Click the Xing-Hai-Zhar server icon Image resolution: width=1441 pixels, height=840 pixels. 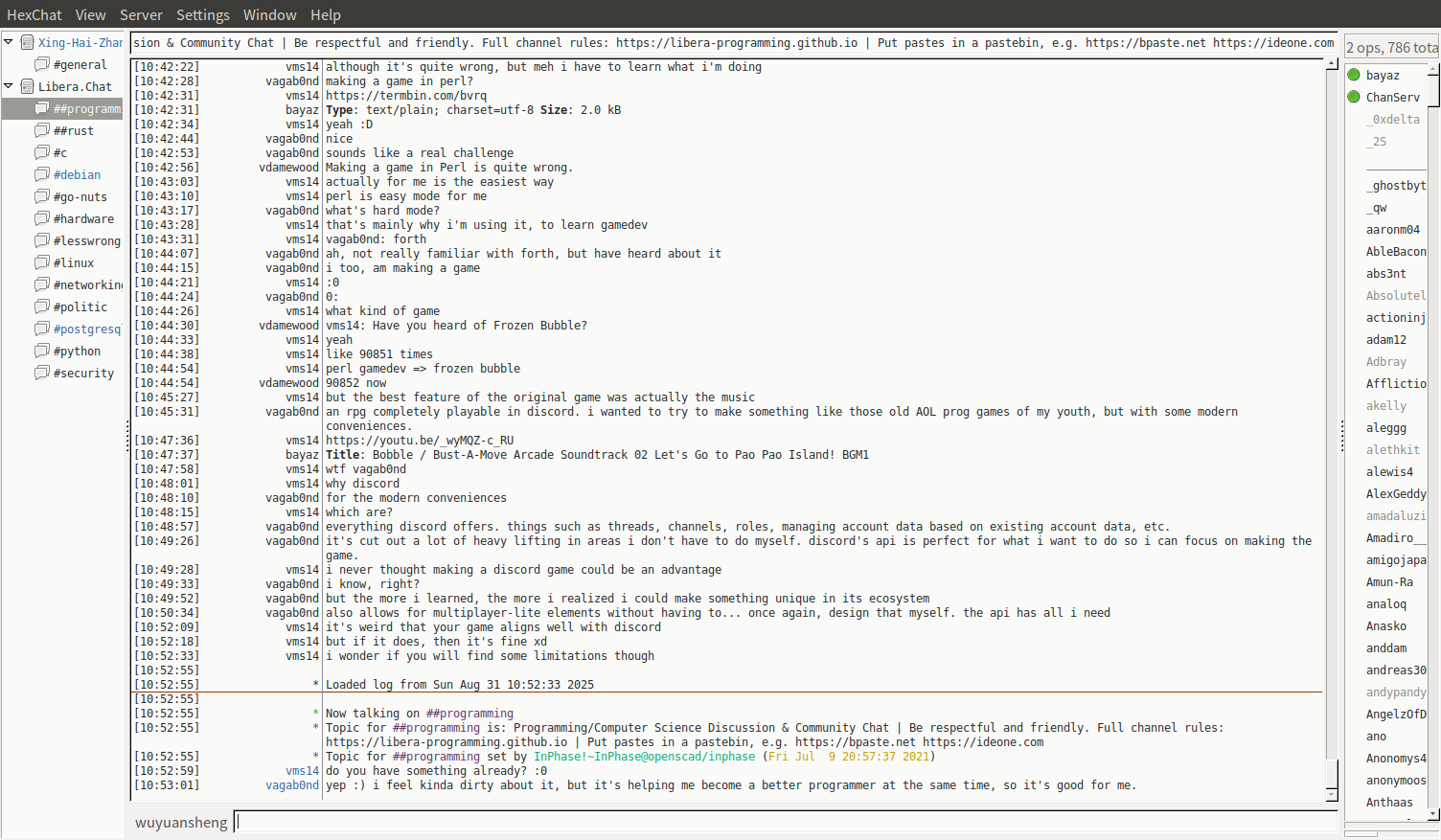(x=28, y=42)
